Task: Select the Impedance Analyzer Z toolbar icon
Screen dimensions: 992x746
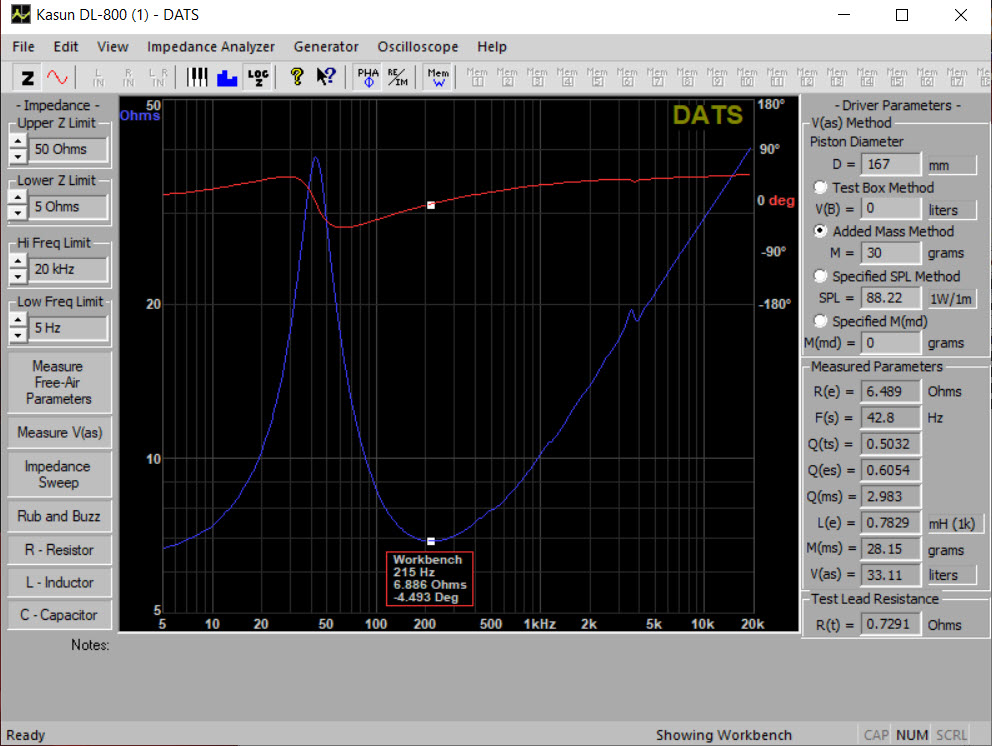Action: click(28, 77)
